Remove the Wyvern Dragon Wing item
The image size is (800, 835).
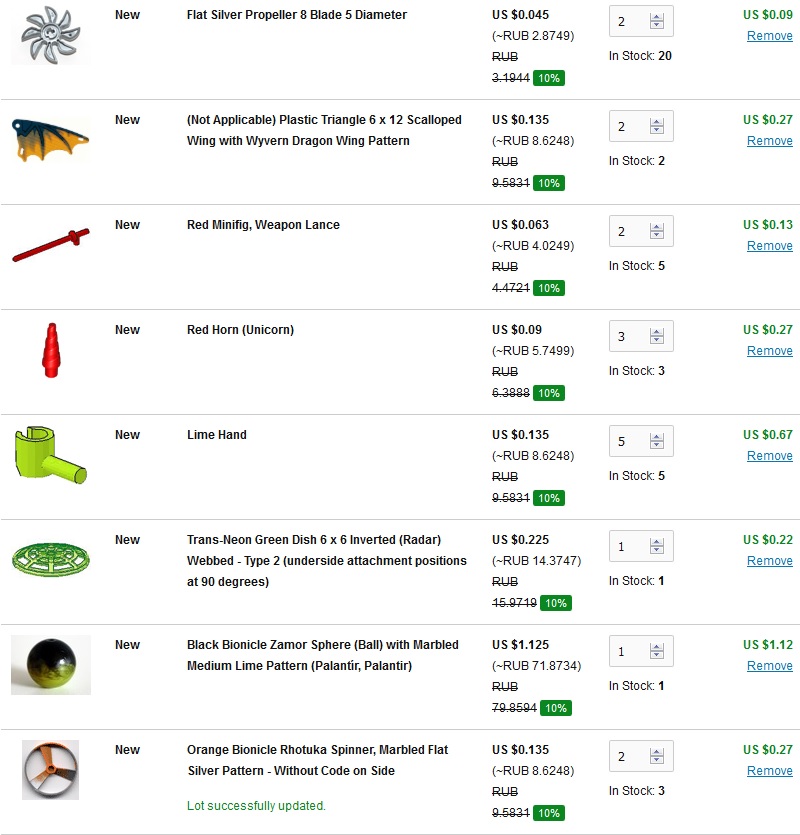pyautogui.click(x=769, y=141)
